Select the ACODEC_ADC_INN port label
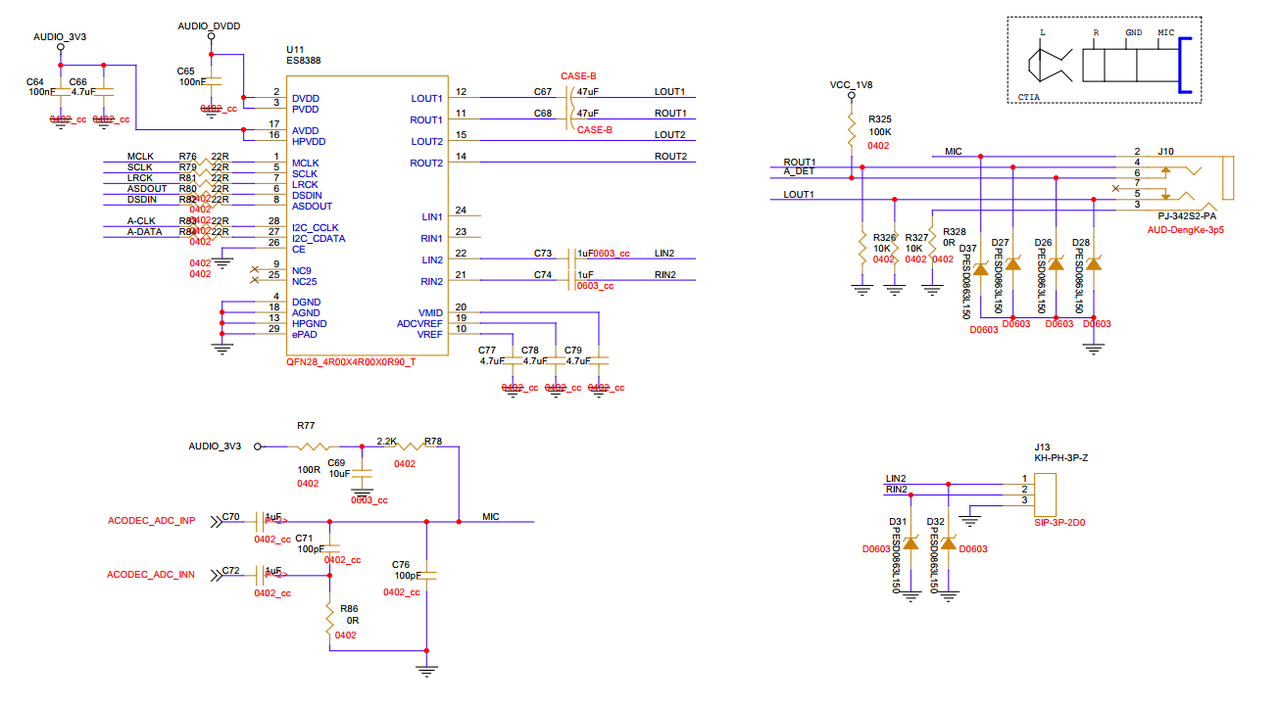This screenshot has height=705, width=1280. click(151, 575)
